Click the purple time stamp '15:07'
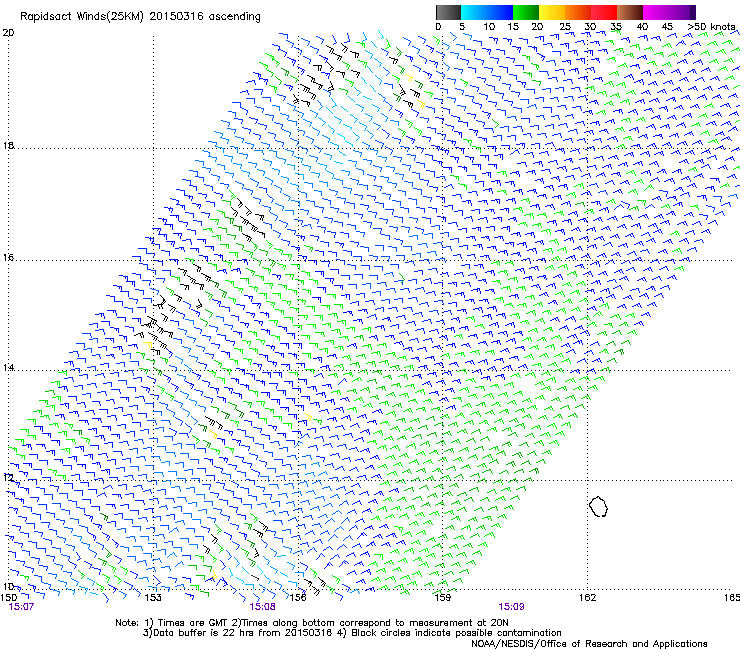 point(21,607)
